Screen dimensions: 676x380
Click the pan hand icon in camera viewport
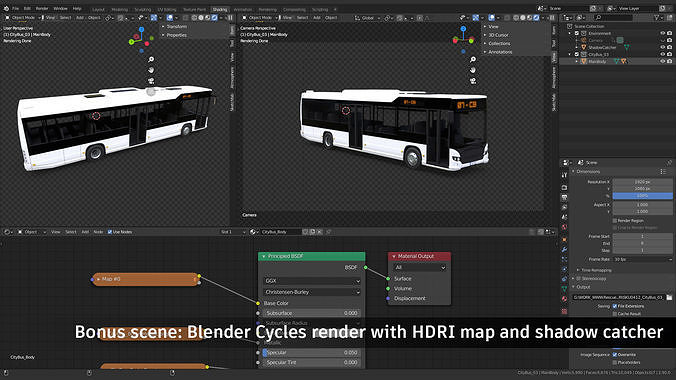[473, 70]
